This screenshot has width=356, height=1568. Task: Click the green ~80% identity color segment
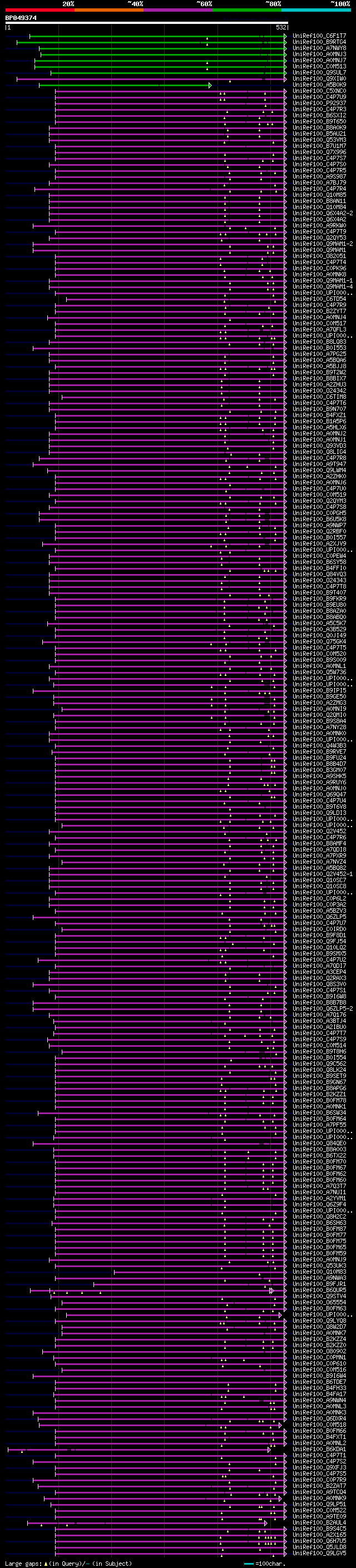tap(246, 10)
